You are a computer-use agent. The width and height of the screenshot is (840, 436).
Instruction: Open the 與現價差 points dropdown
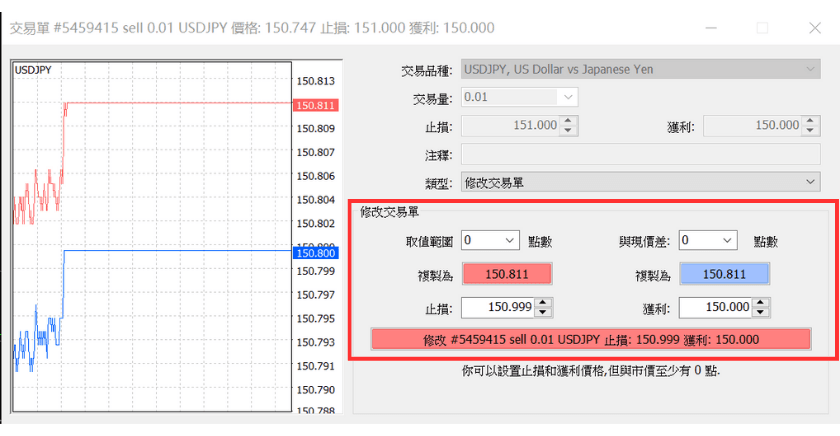708,240
